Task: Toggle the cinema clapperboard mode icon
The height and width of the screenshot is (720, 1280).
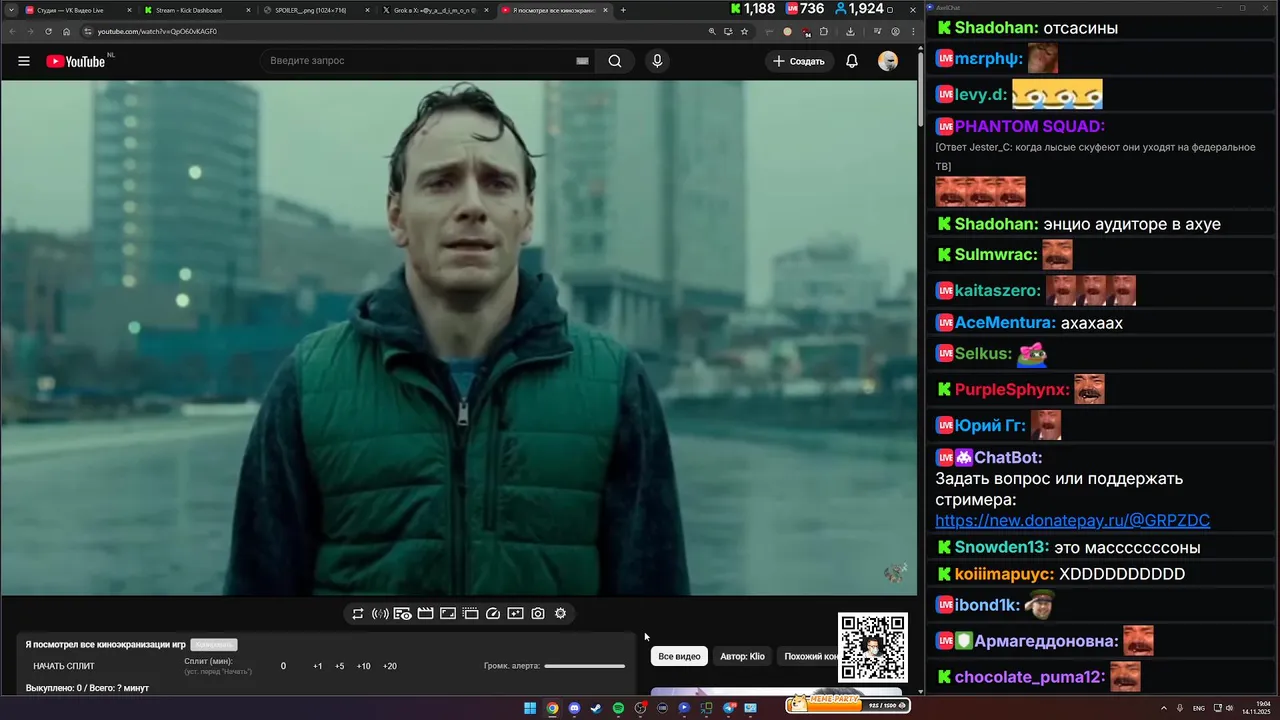Action: tap(425, 614)
